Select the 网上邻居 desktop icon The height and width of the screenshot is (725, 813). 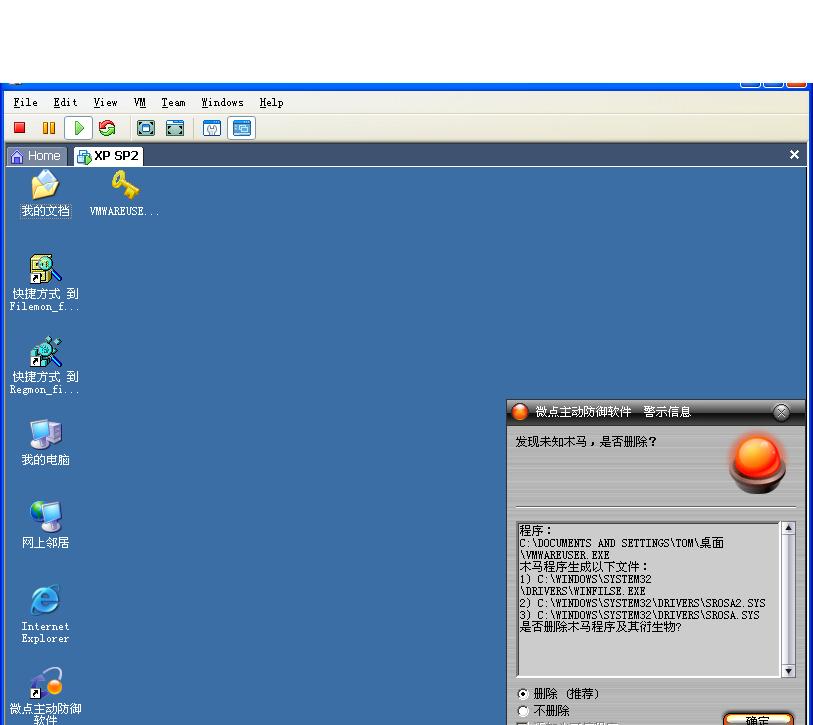(x=46, y=525)
